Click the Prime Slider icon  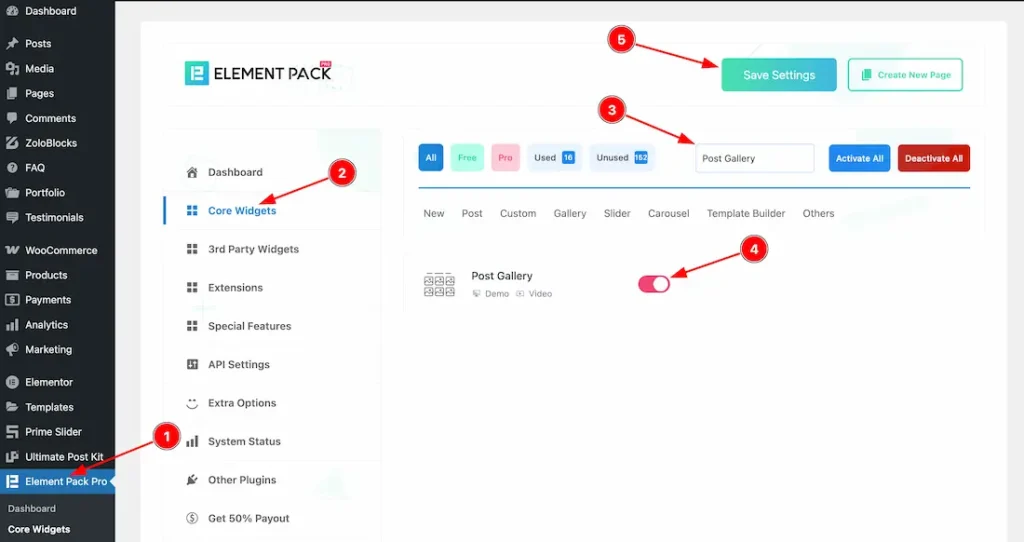coord(12,432)
